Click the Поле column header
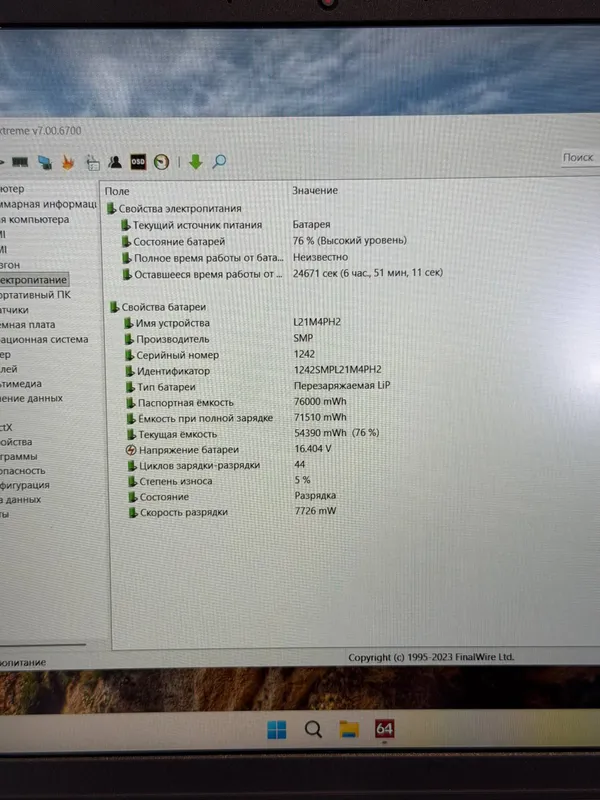Viewport: 600px width, 800px height. coord(117,191)
